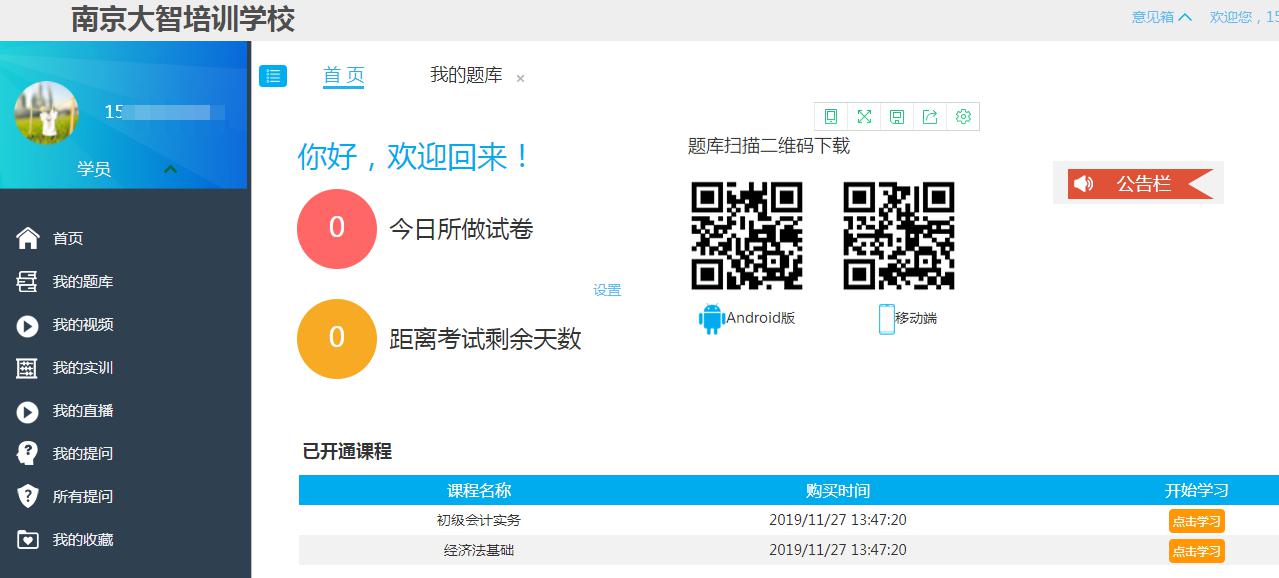Click the floppy disk save icon
Image resolution: width=1279 pixels, height=578 pixels.
[x=897, y=117]
